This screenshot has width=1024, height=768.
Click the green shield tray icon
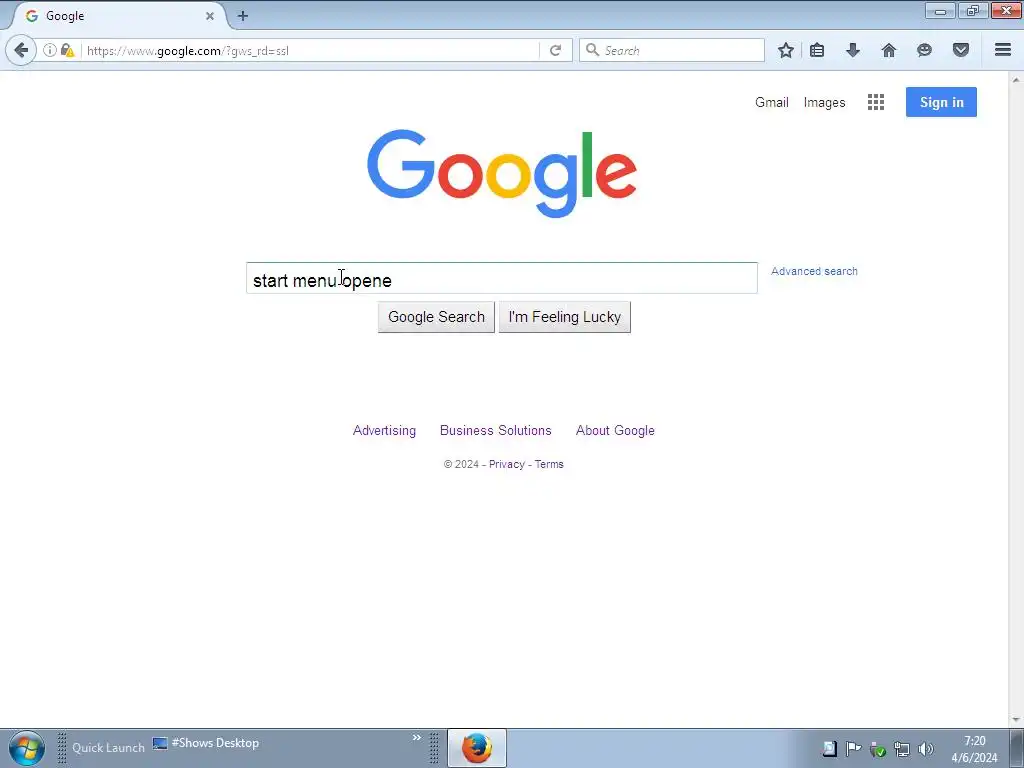[x=878, y=748]
